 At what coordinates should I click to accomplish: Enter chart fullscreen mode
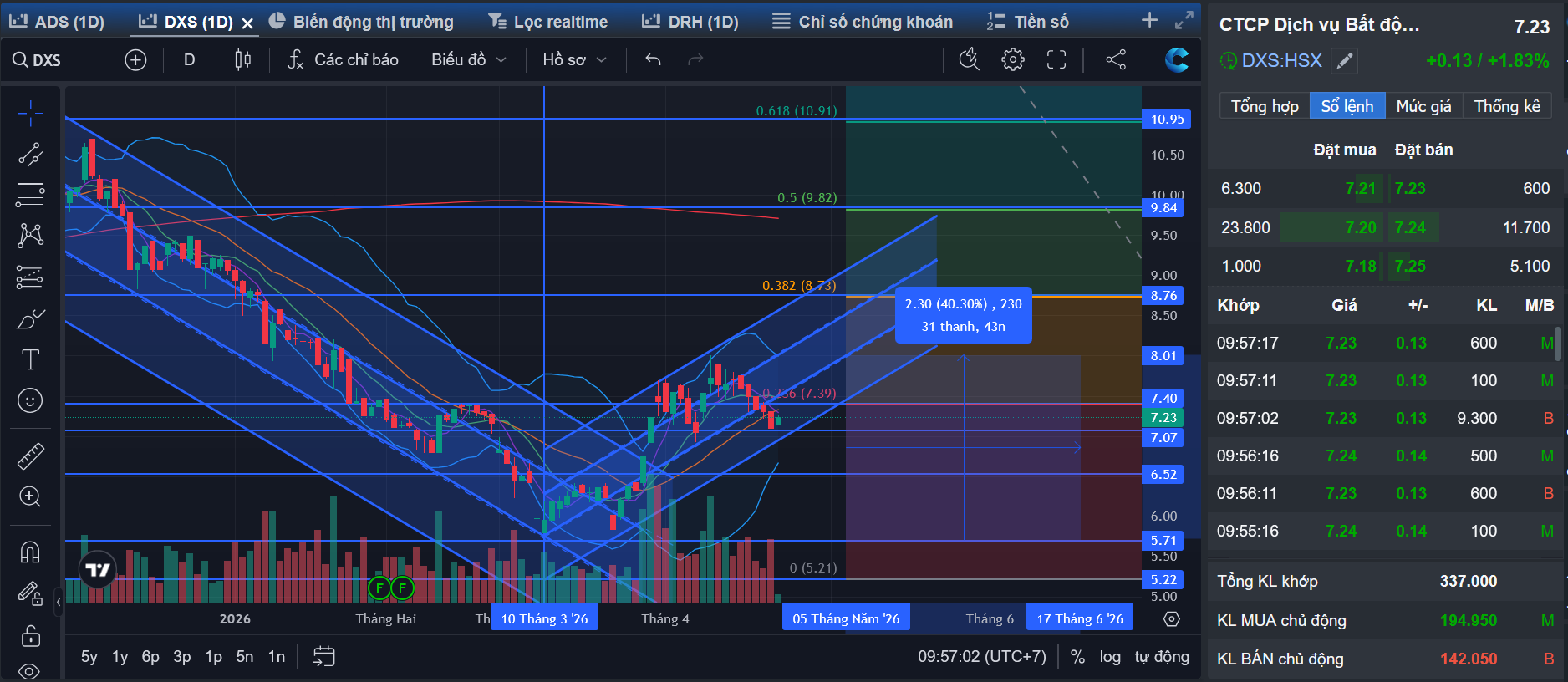(1056, 59)
